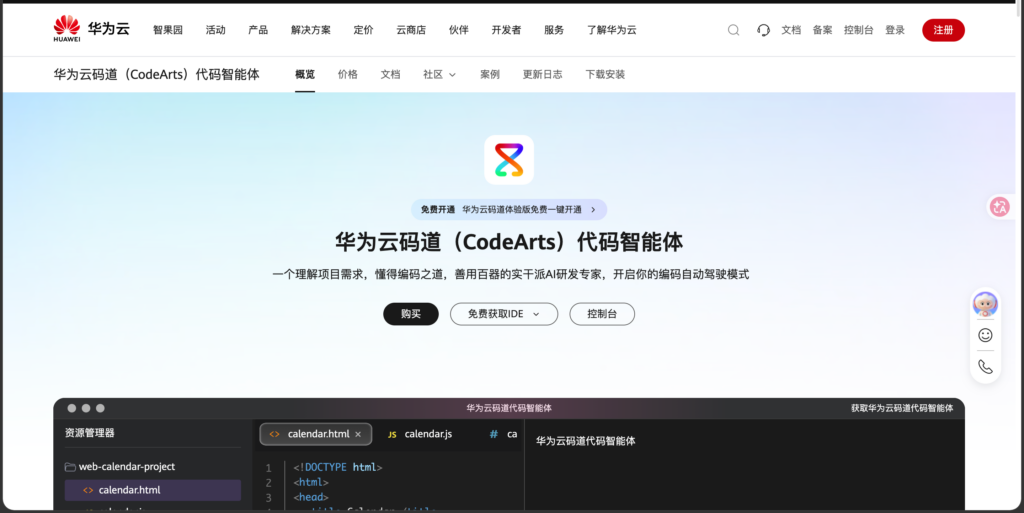Click the page title 华为云码道（CodeArts）代码智能体 in sub-nav
The image size is (1024, 513).
(x=157, y=74)
